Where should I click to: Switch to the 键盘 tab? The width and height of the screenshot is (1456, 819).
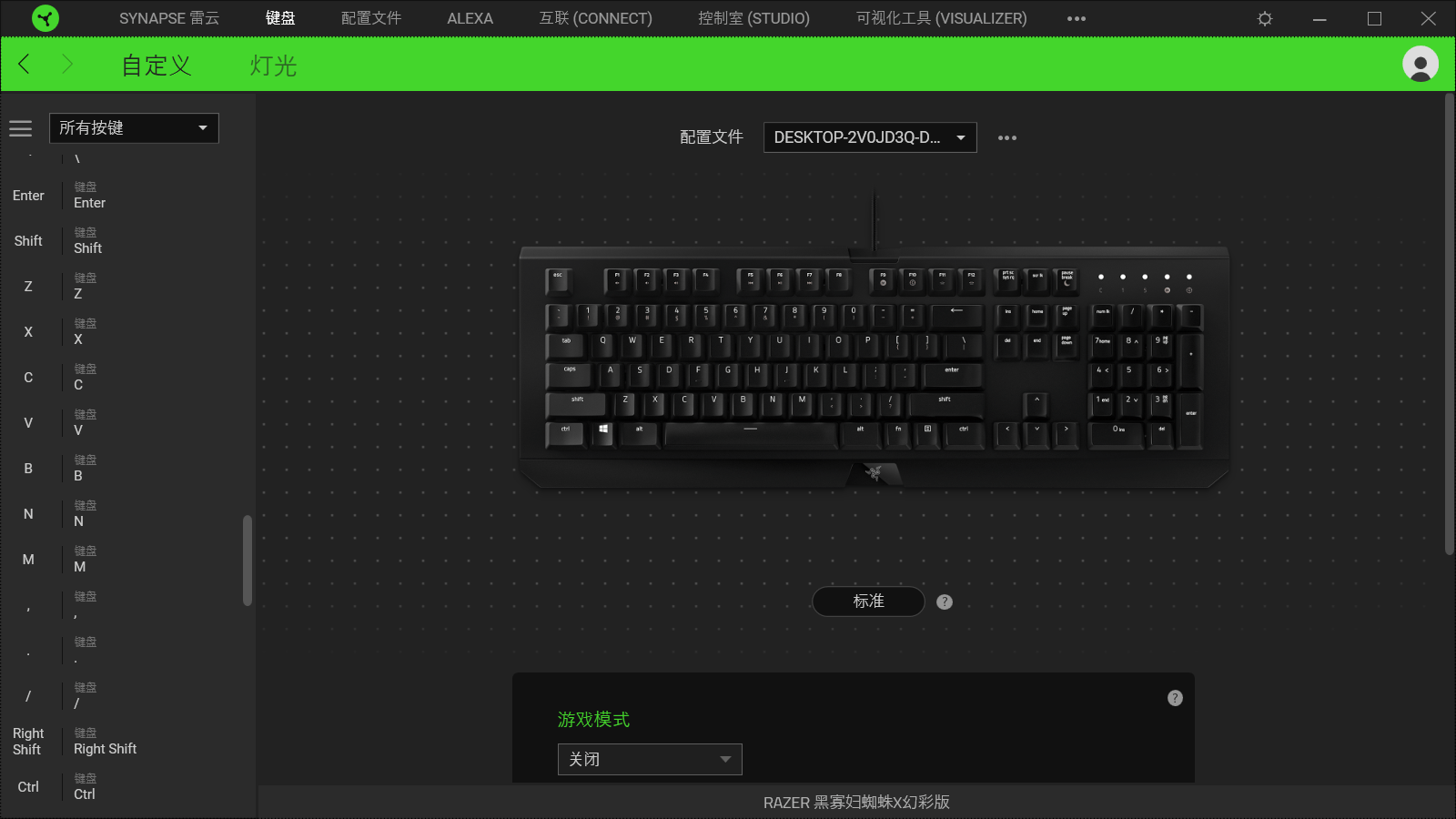(x=280, y=18)
